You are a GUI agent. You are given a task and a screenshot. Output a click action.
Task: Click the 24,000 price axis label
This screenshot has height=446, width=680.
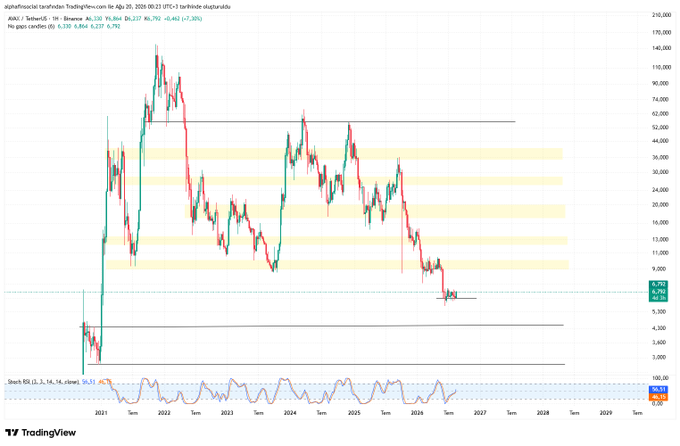(x=660, y=190)
